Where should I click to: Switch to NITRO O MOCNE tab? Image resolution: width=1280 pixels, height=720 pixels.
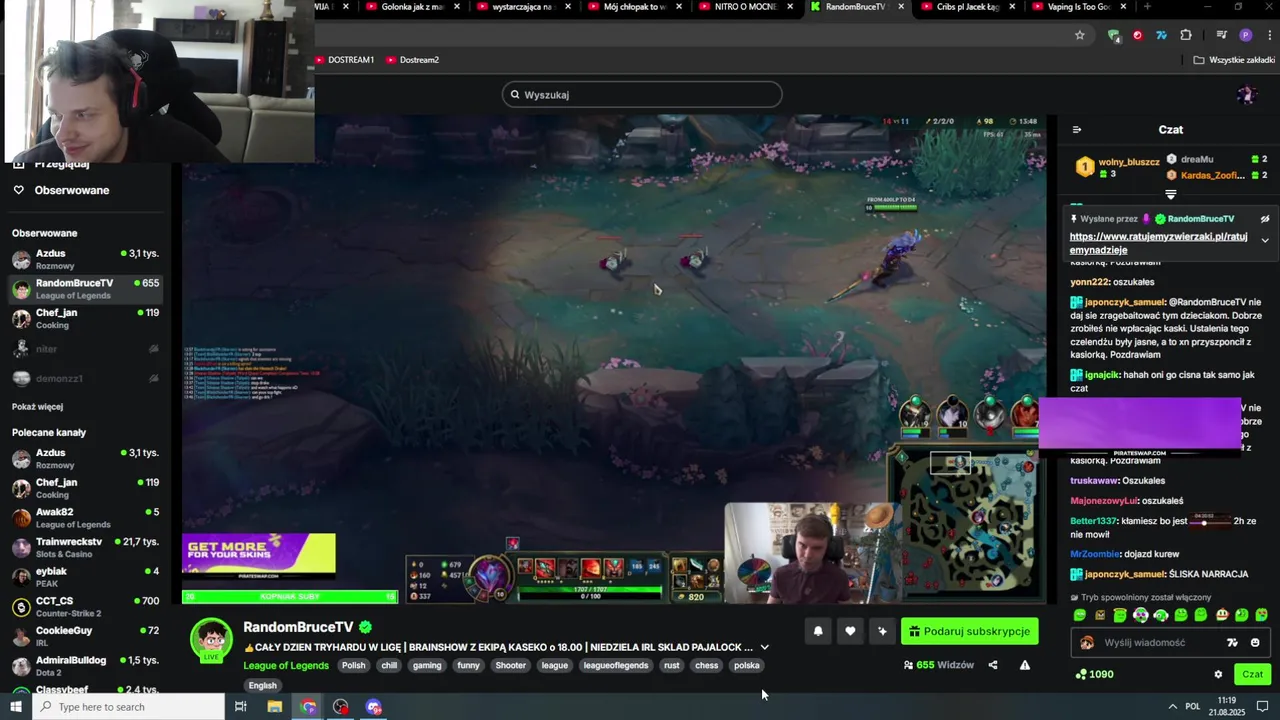tap(745, 7)
